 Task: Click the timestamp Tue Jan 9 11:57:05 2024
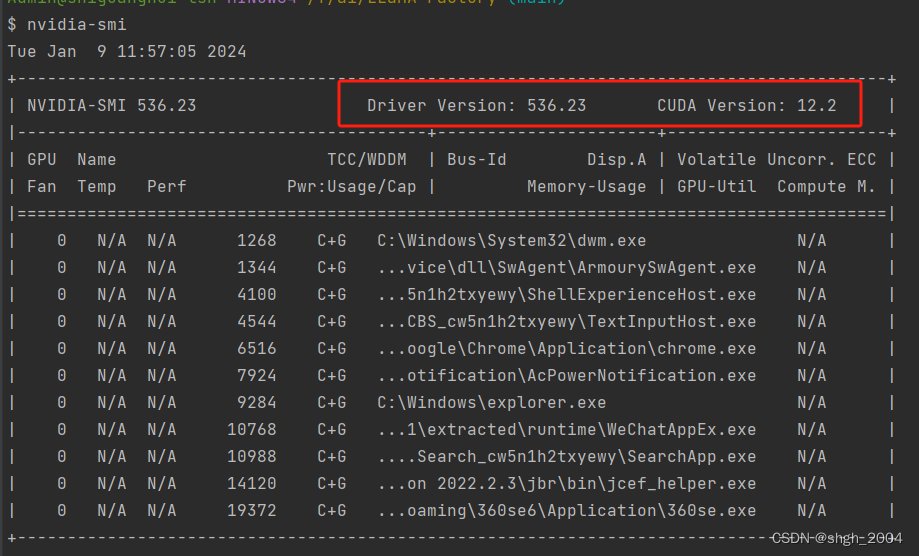127,52
